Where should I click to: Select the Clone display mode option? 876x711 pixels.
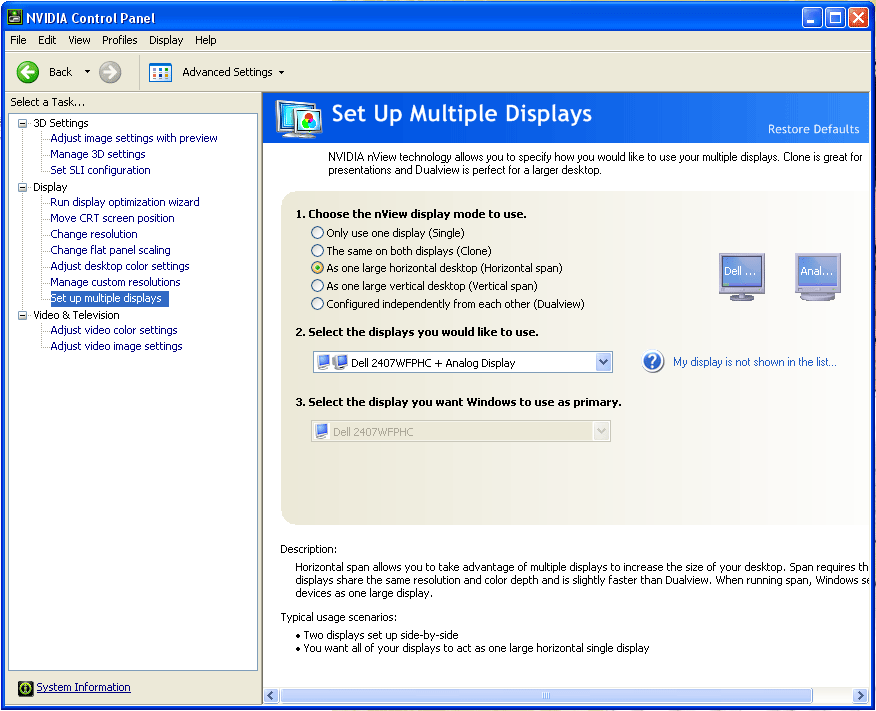pos(318,251)
